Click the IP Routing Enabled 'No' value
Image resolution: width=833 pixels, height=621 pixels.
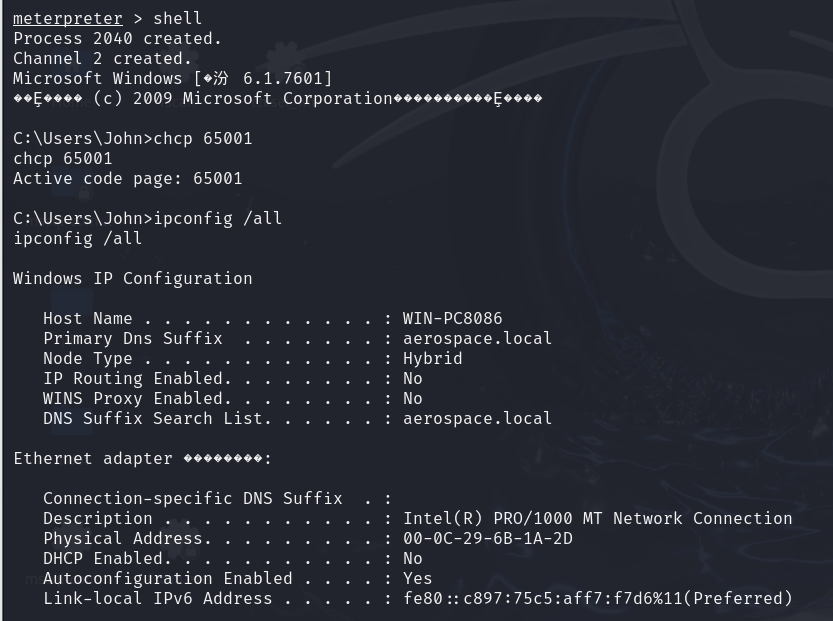click(413, 379)
